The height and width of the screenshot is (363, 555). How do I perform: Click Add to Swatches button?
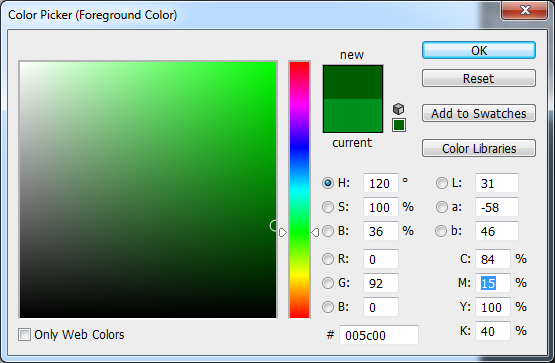point(479,113)
